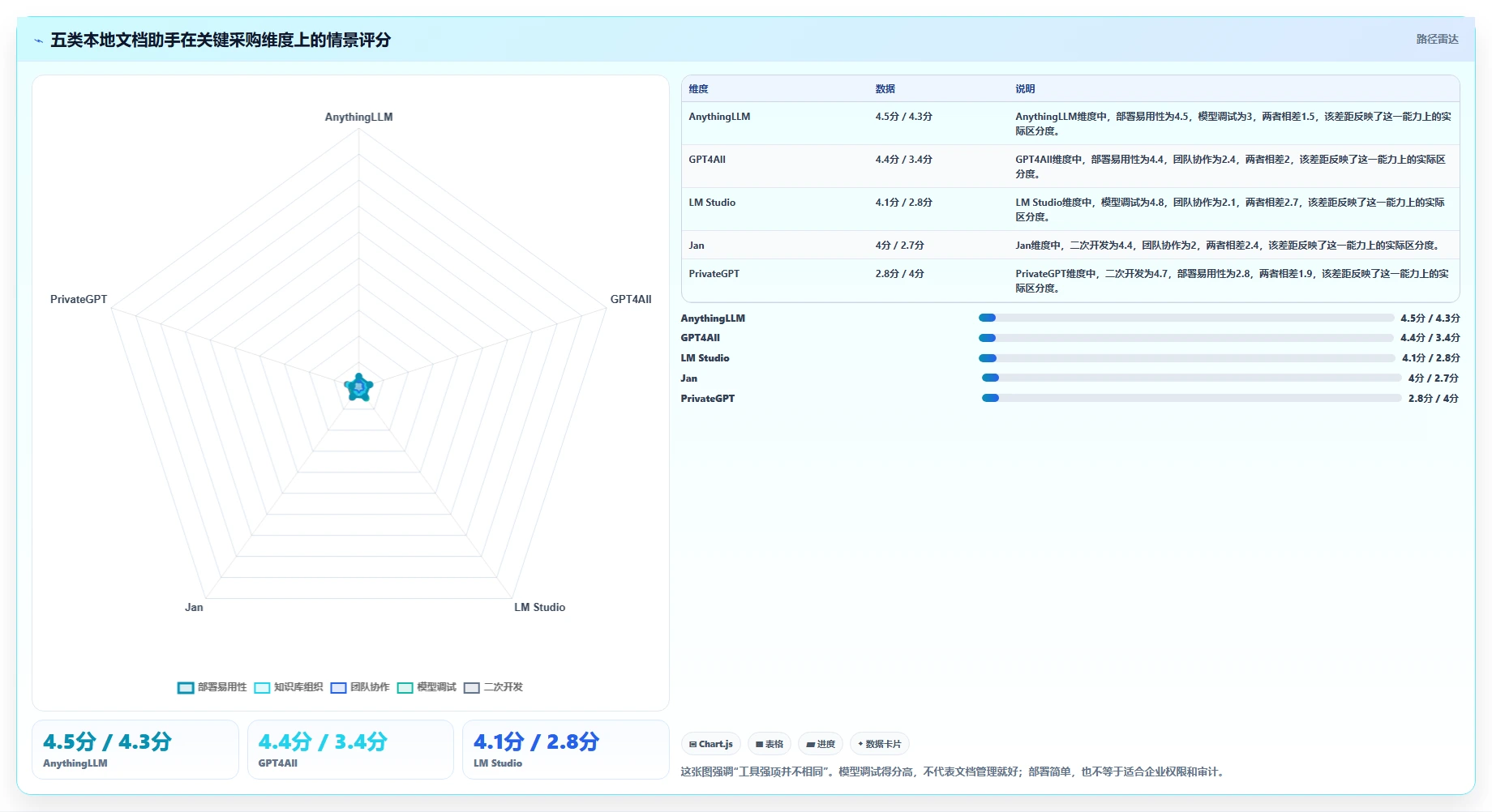The height and width of the screenshot is (812, 1492).
Task: Toggle the 团队协作 legend entry
Action: click(x=360, y=687)
